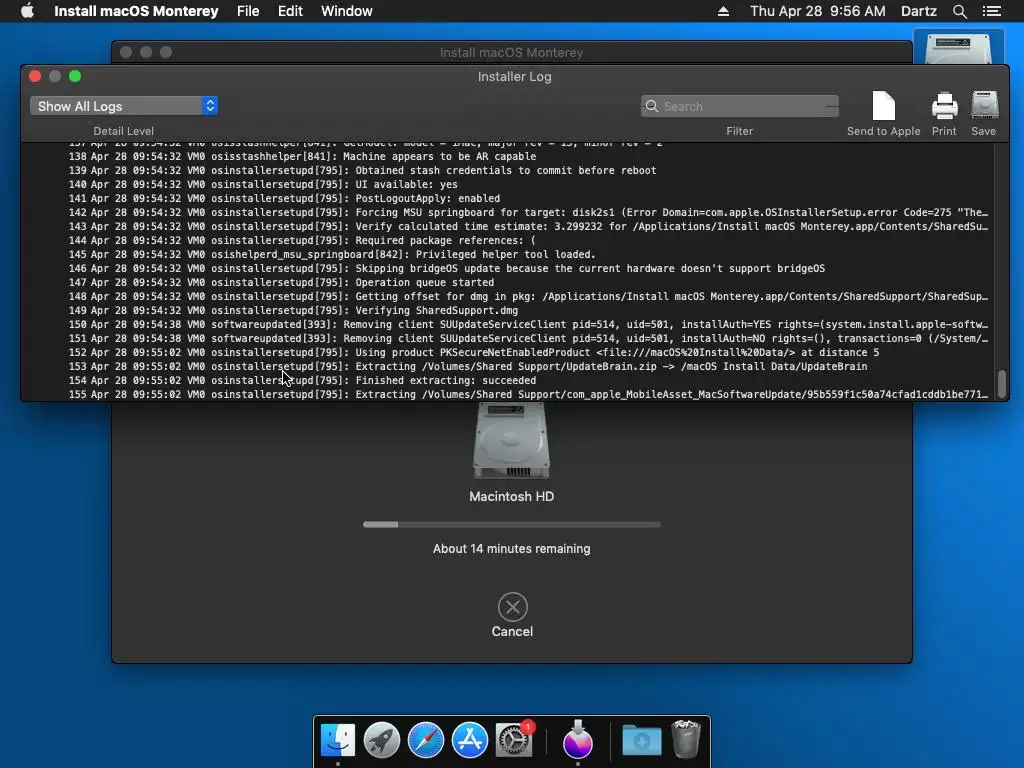Select log line 146 Skipping bridgeOS update

click(509, 268)
